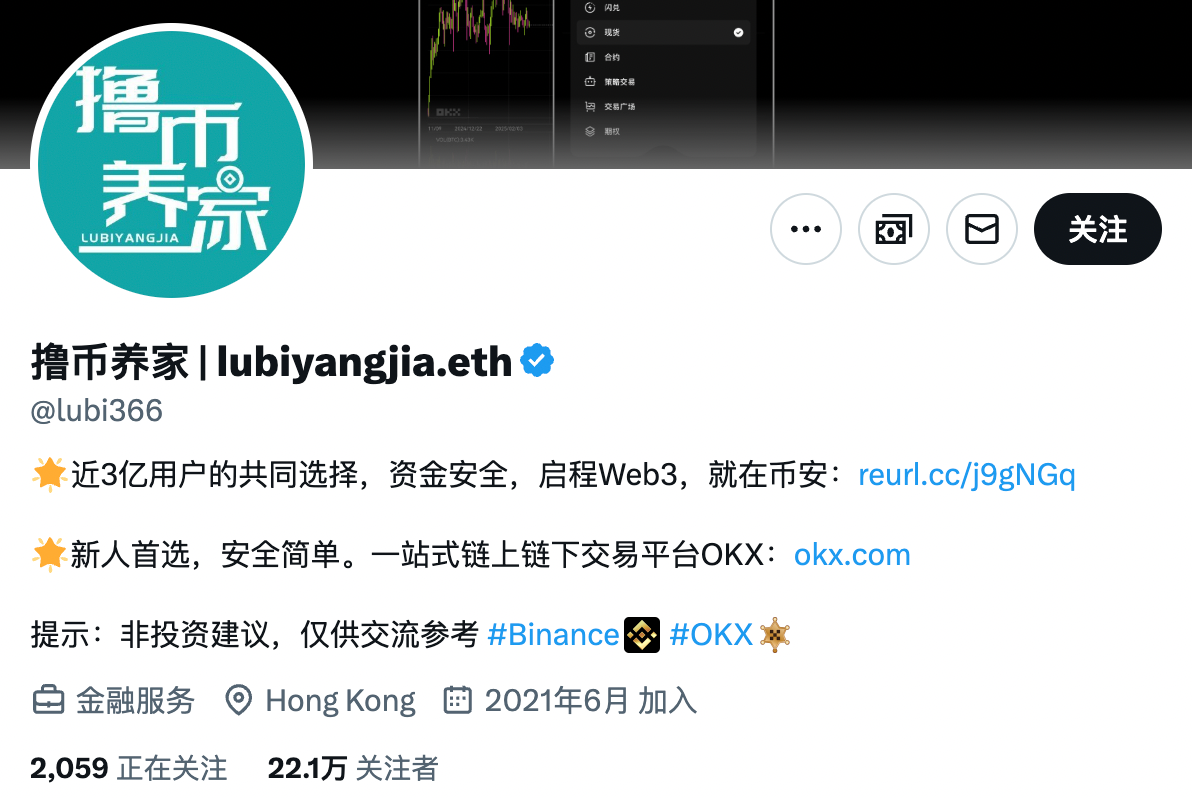The width and height of the screenshot is (1192, 798).
Task: Click the briefcase 金融服务 category icon
Action: [x=49, y=700]
